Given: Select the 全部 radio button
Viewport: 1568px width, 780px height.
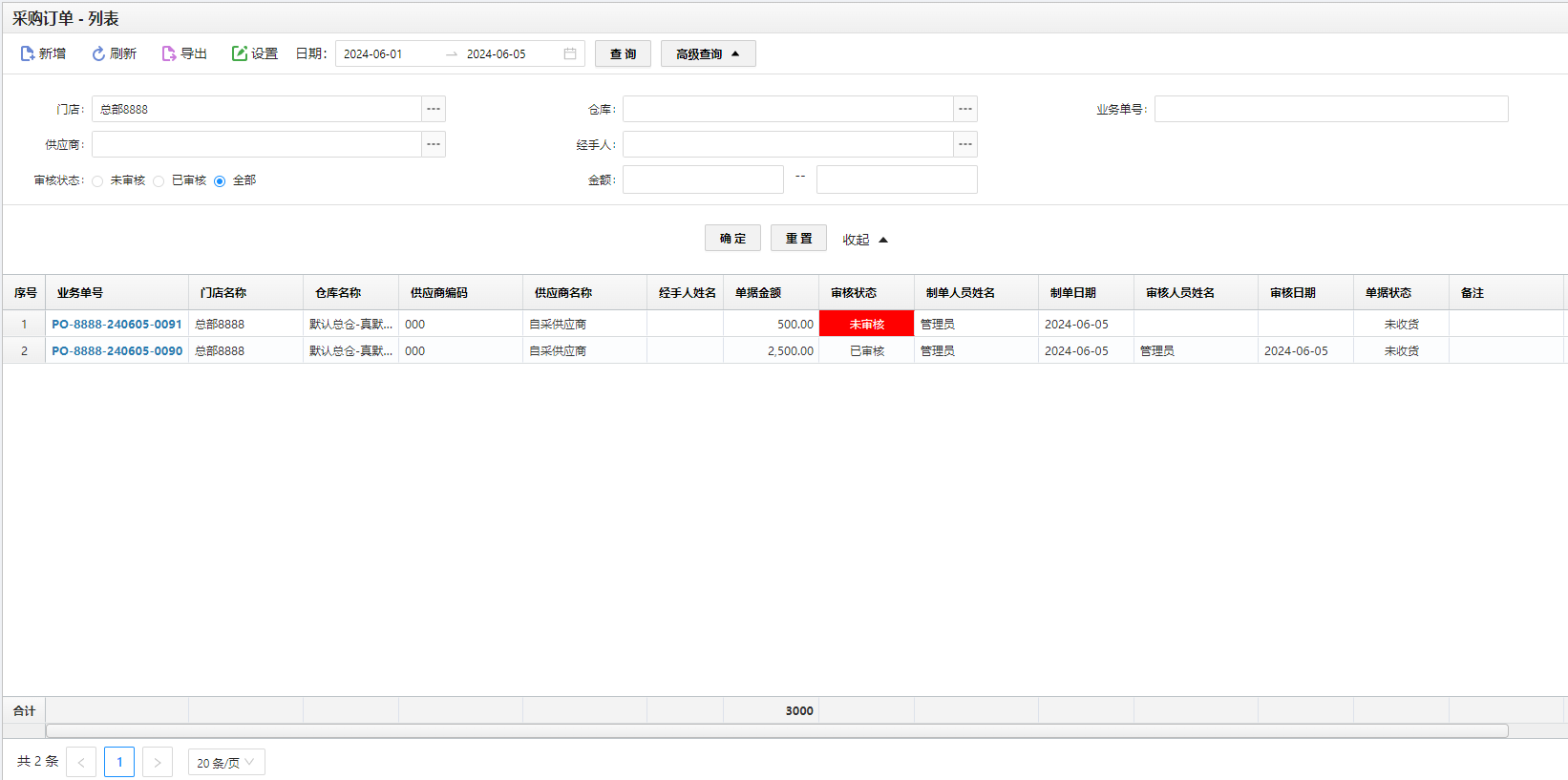Looking at the screenshot, I should (220, 180).
